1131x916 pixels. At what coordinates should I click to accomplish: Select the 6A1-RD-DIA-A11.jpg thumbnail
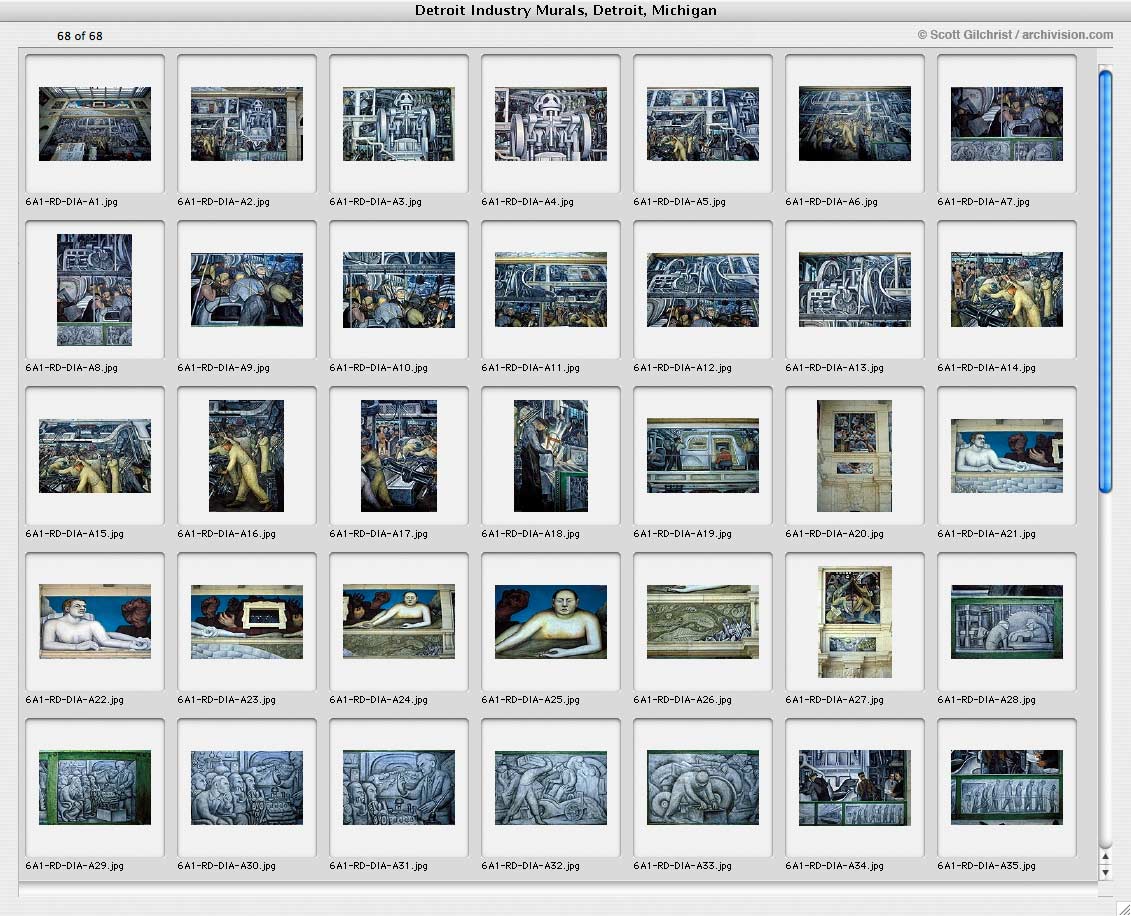pyautogui.click(x=550, y=290)
